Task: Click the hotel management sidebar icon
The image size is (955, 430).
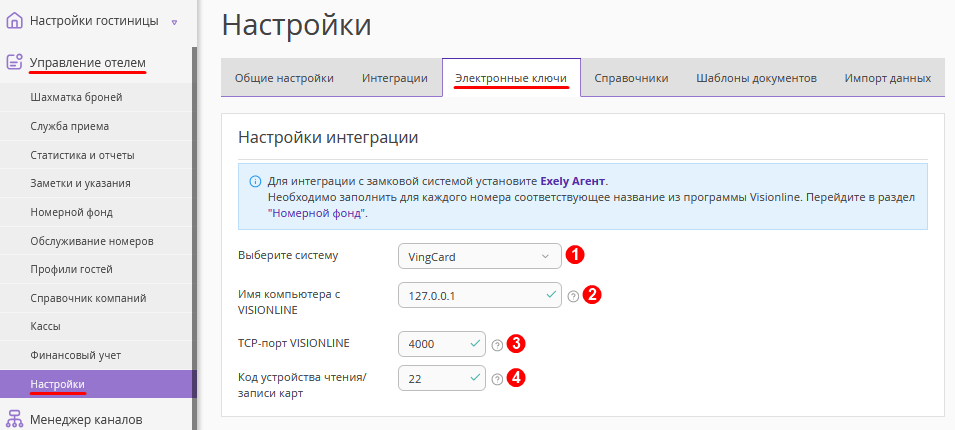Action: pyautogui.click(x=14, y=62)
